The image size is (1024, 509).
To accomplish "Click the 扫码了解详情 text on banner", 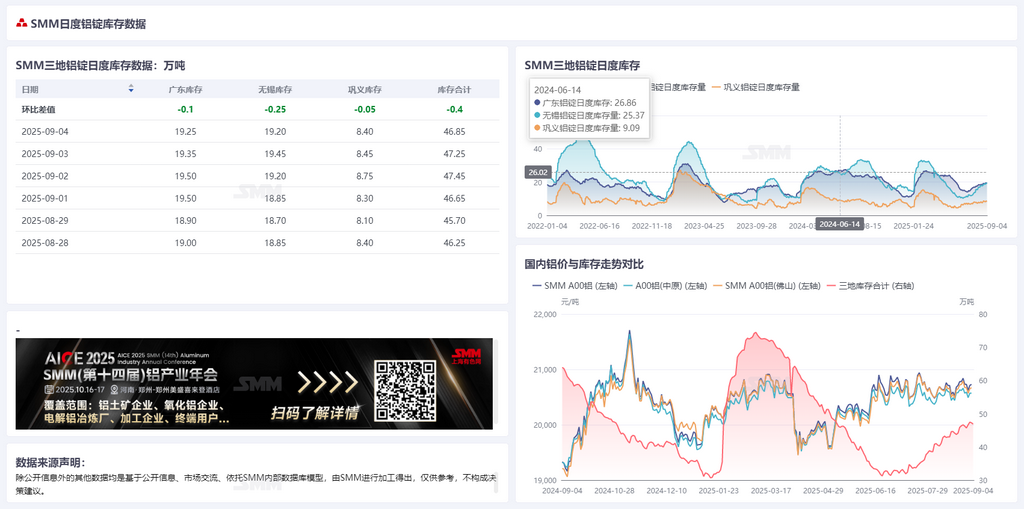I will click(x=315, y=413).
